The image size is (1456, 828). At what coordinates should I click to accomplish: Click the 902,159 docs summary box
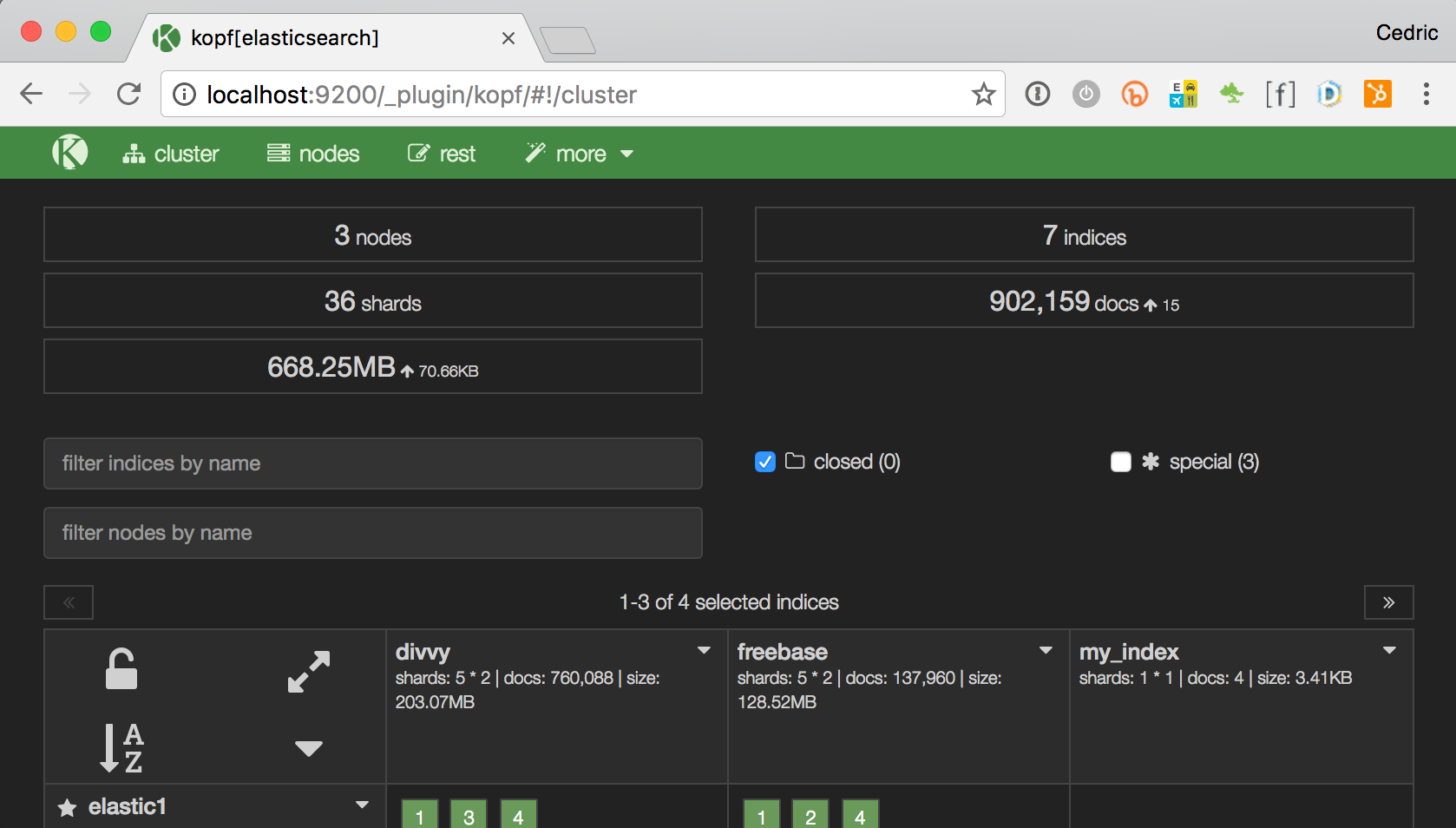pos(1085,300)
